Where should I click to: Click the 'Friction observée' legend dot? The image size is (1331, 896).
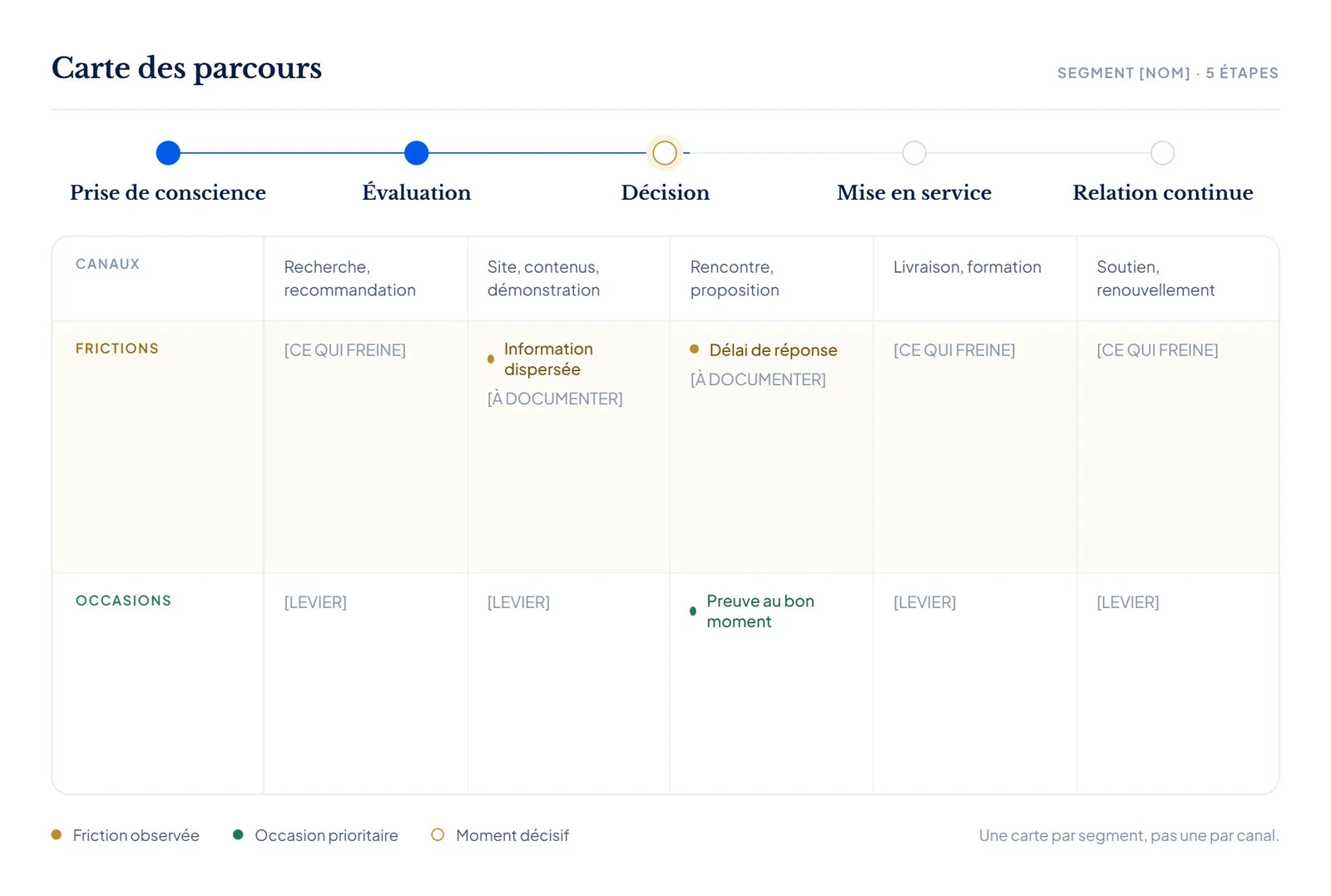57,834
